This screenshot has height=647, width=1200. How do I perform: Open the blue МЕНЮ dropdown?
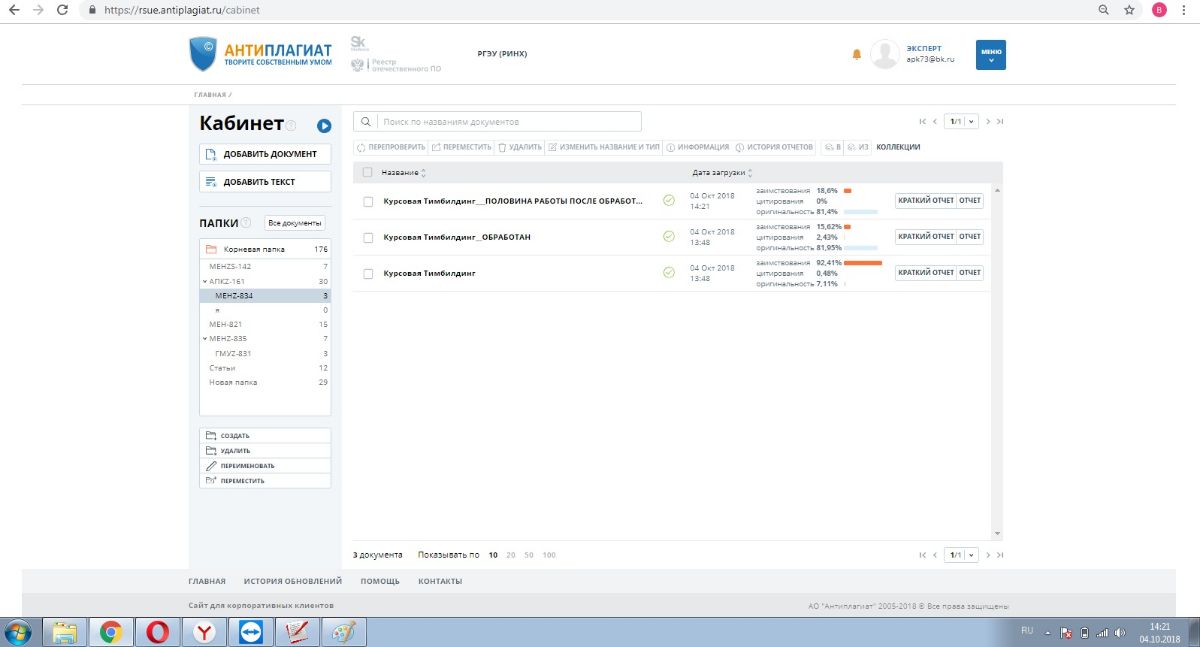pos(990,55)
